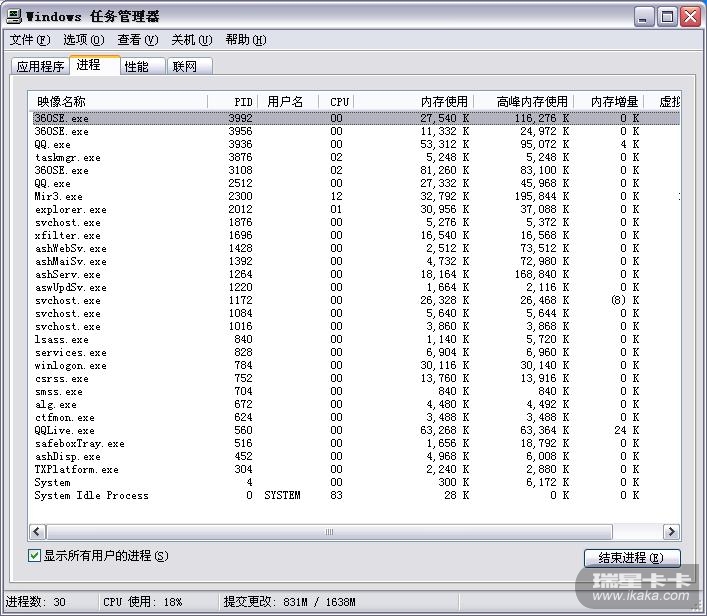Click the left arrow of horizontal scrollbar
Viewport: 707px width, 616px height.
pos(37,532)
